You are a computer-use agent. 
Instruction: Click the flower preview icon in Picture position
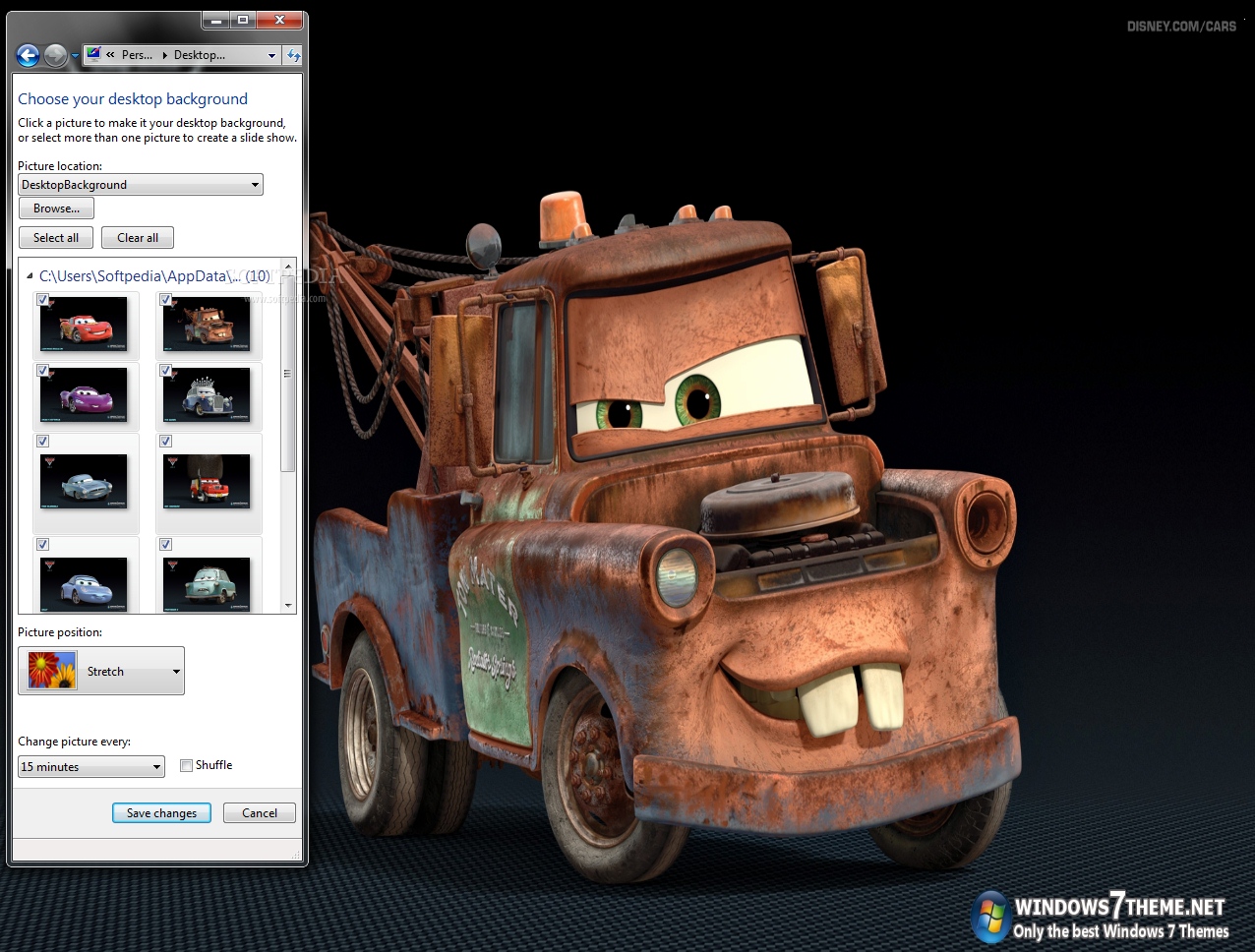click(52, 671)
